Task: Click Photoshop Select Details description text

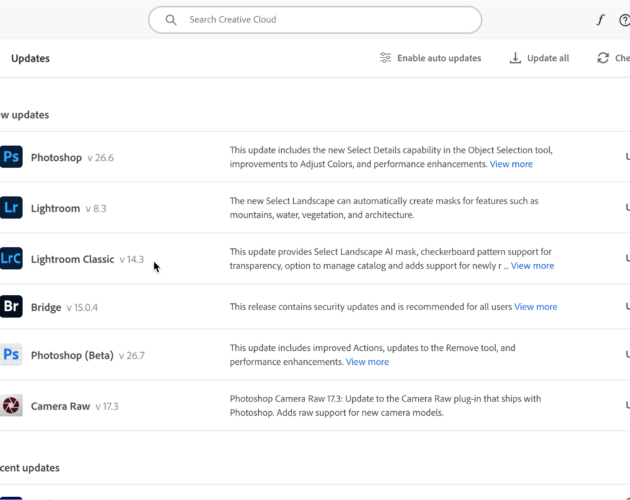Action: (391, 157)
